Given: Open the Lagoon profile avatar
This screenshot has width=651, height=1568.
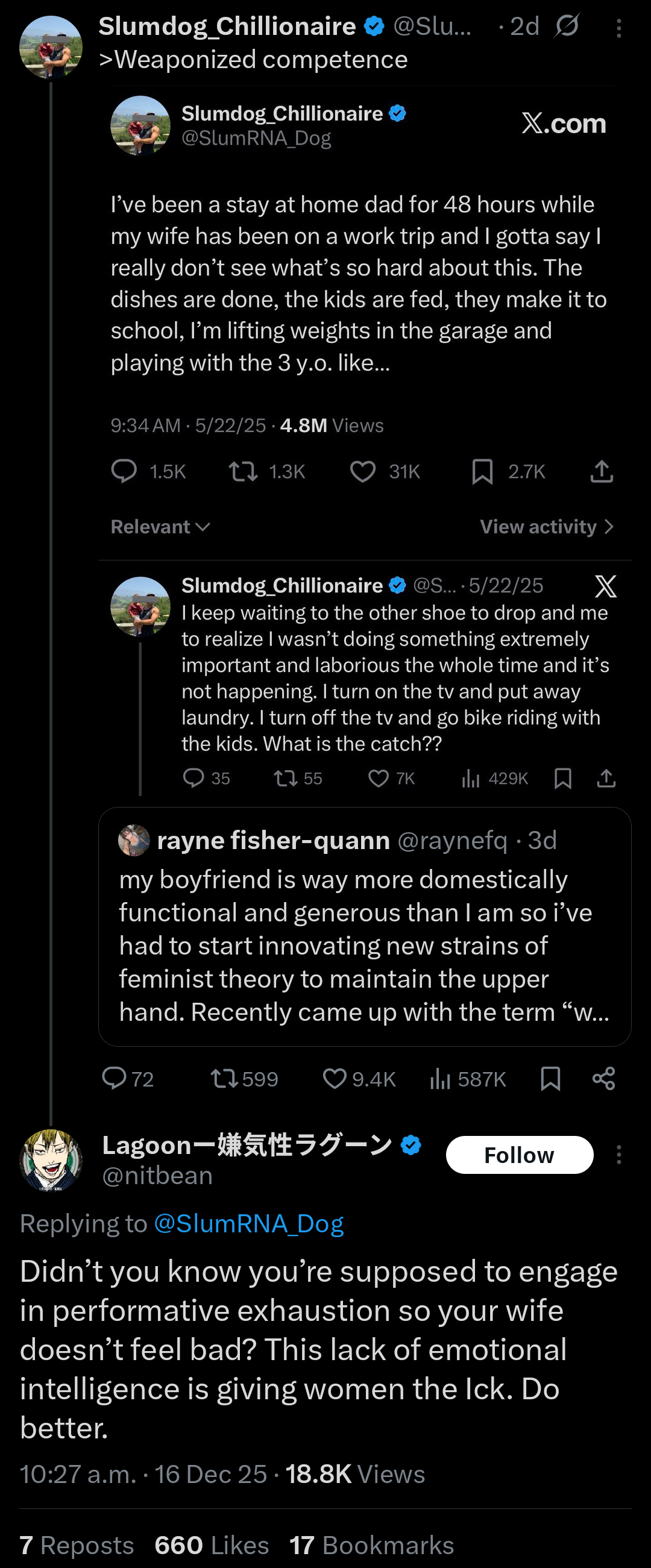Looking at the screenshot, I should [51, 1159].
